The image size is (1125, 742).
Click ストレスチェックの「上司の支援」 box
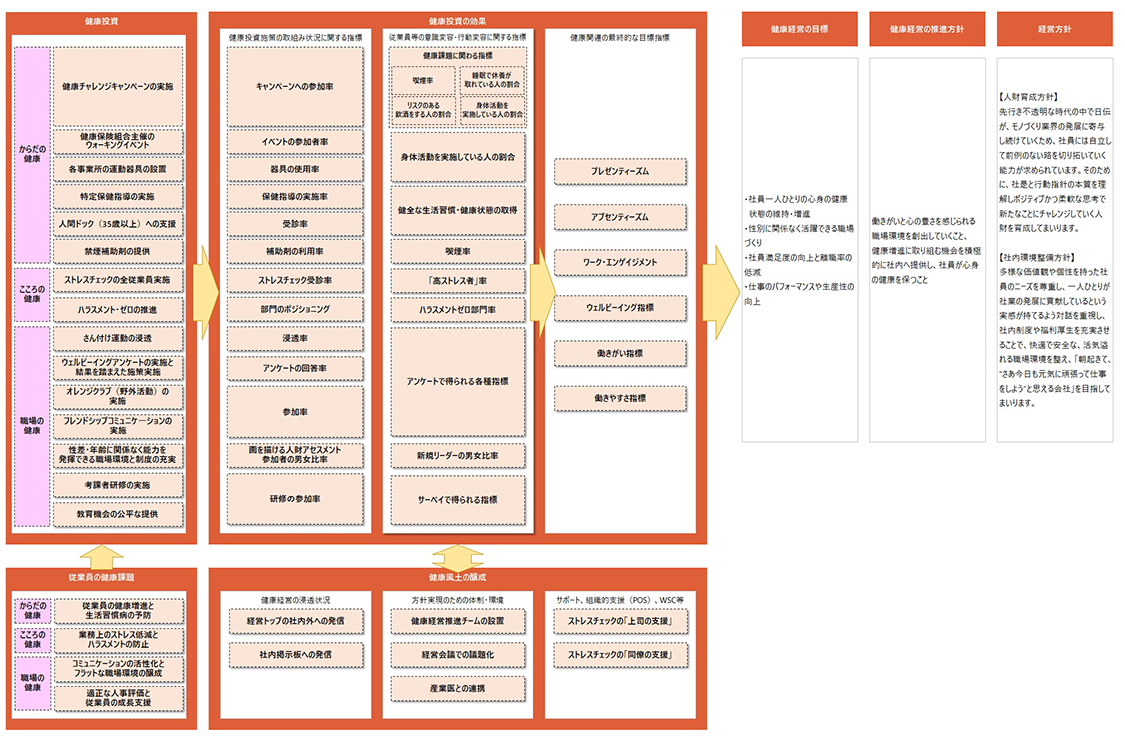(x=620, y=621)
